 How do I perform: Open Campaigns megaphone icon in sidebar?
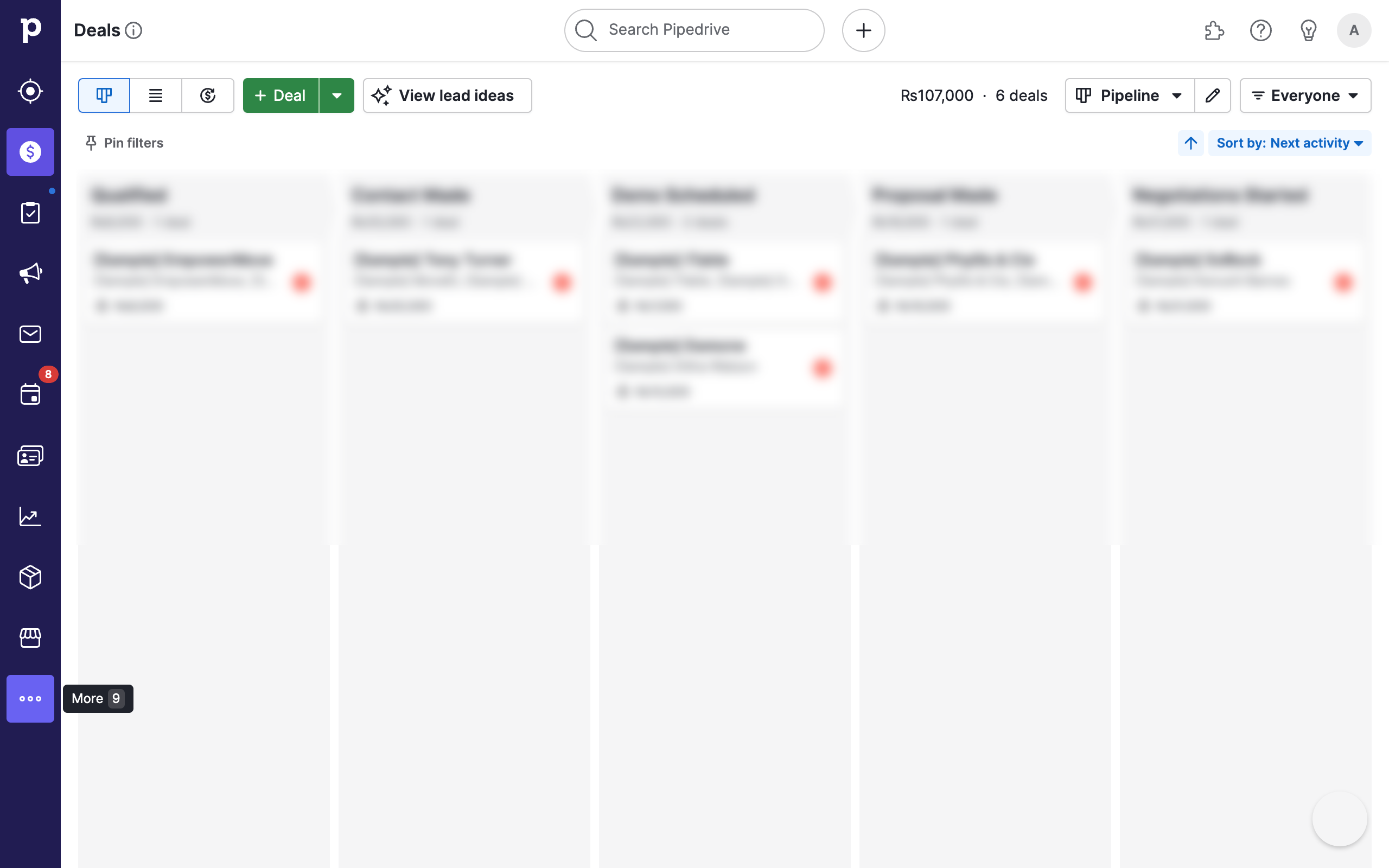[30, 273]
